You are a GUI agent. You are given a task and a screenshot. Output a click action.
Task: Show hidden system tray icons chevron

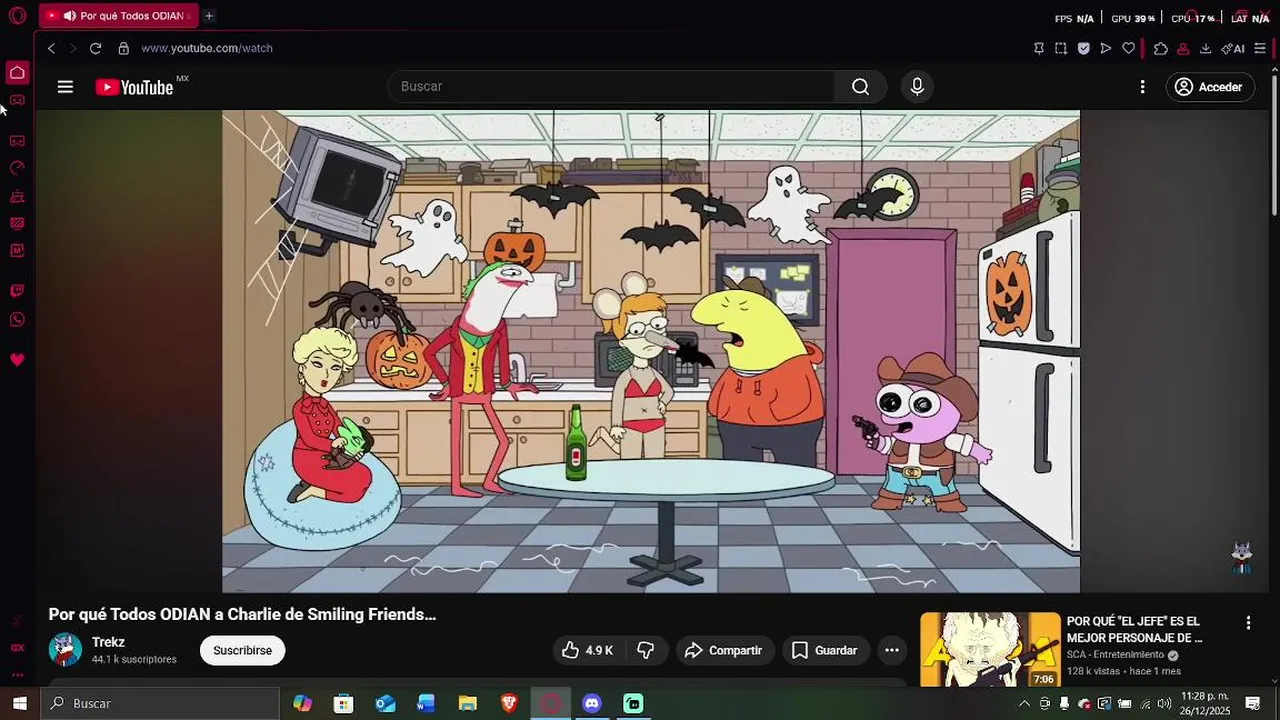coord(1024,704)
